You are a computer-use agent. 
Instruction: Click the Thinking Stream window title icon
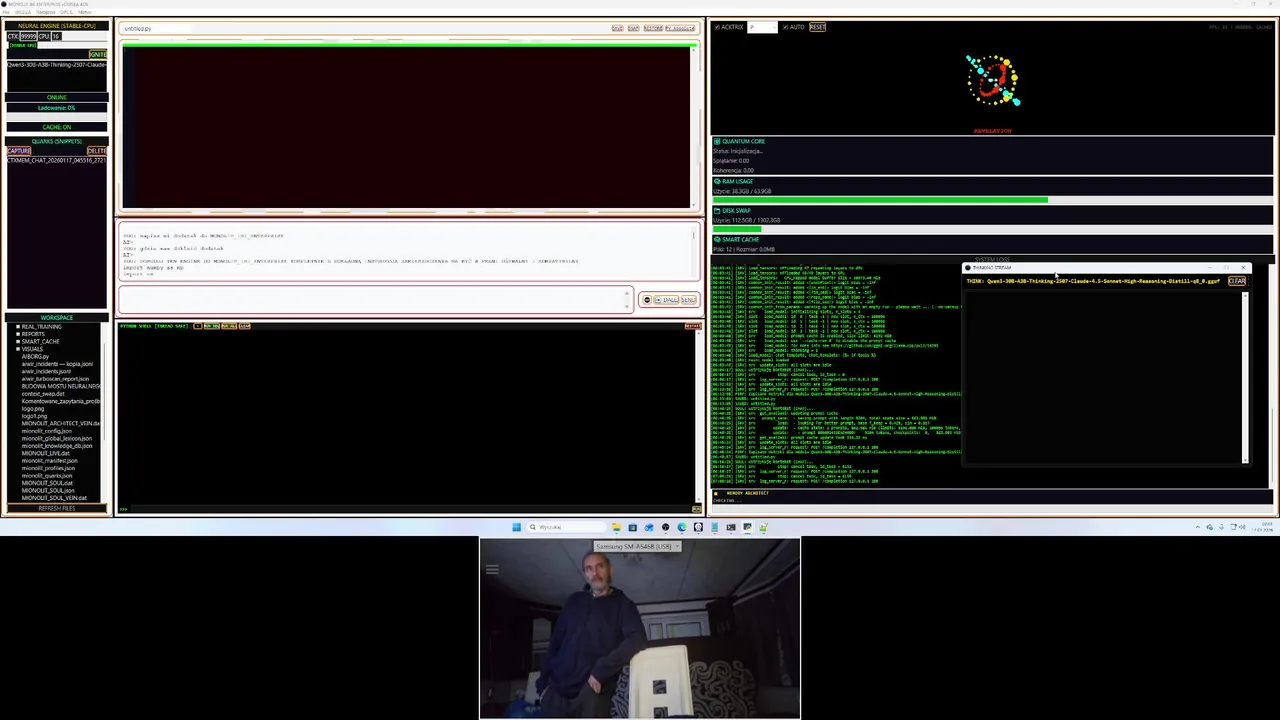967,268
